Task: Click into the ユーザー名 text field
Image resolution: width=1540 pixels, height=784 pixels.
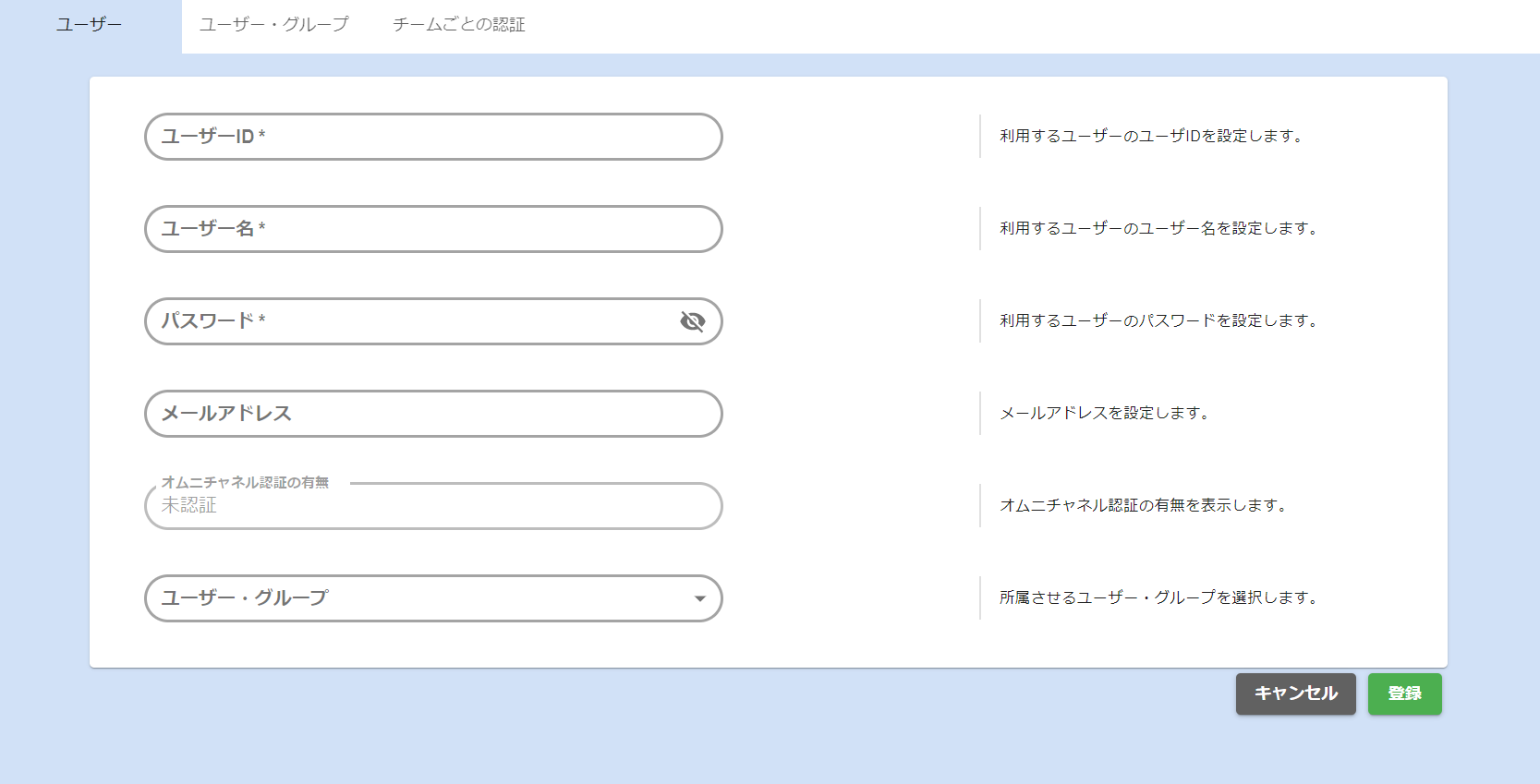Action: (432, 229)
